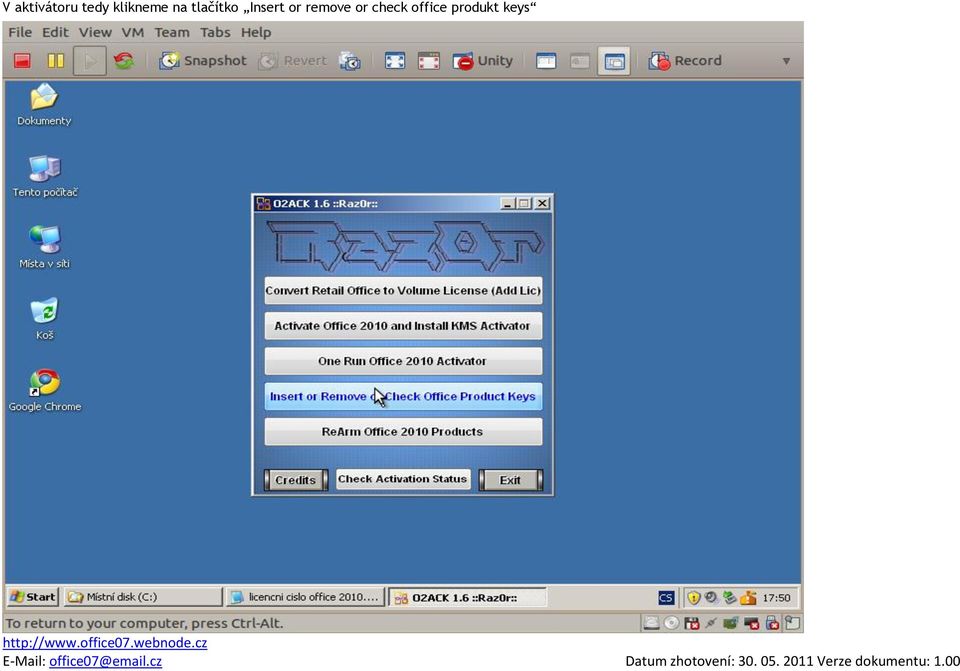960x671 pixels.
Task: Click the hard disk device status icon
Action: point(651,623)
